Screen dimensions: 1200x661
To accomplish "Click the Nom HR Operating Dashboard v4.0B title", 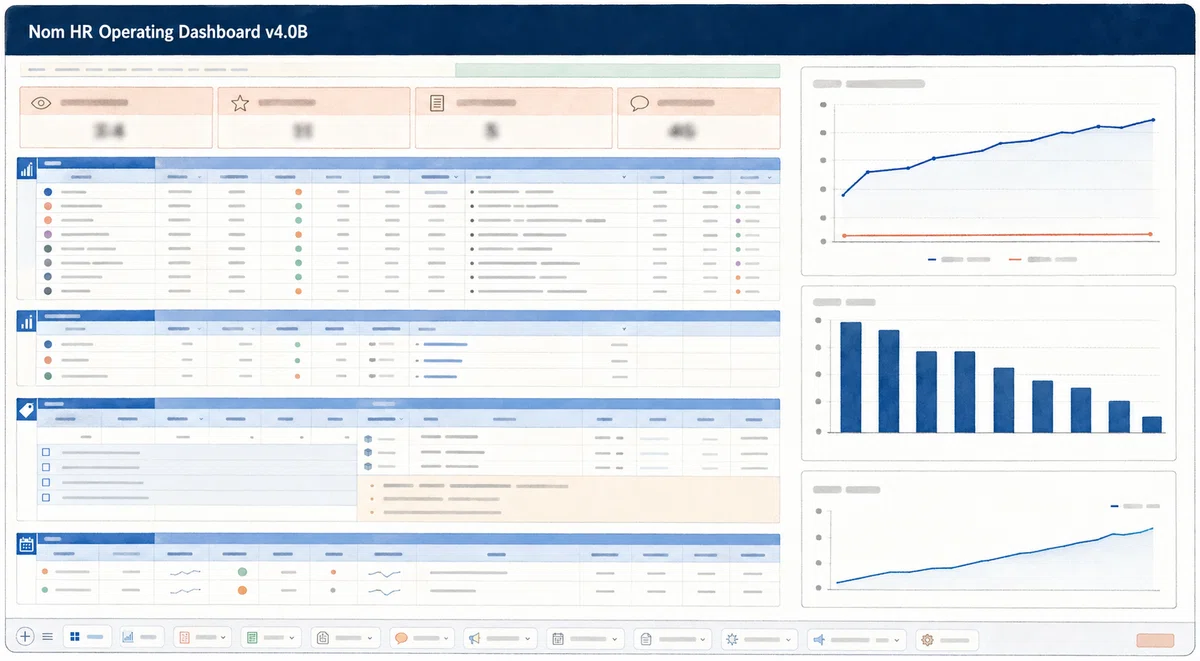I will click(x=168, y=33).
